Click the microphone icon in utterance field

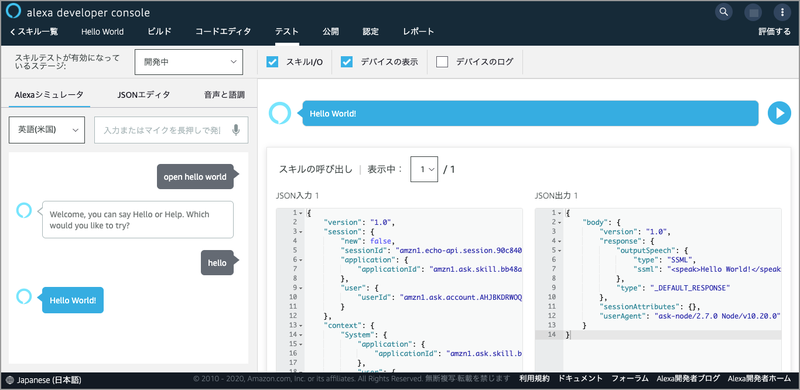pos(236,130)
